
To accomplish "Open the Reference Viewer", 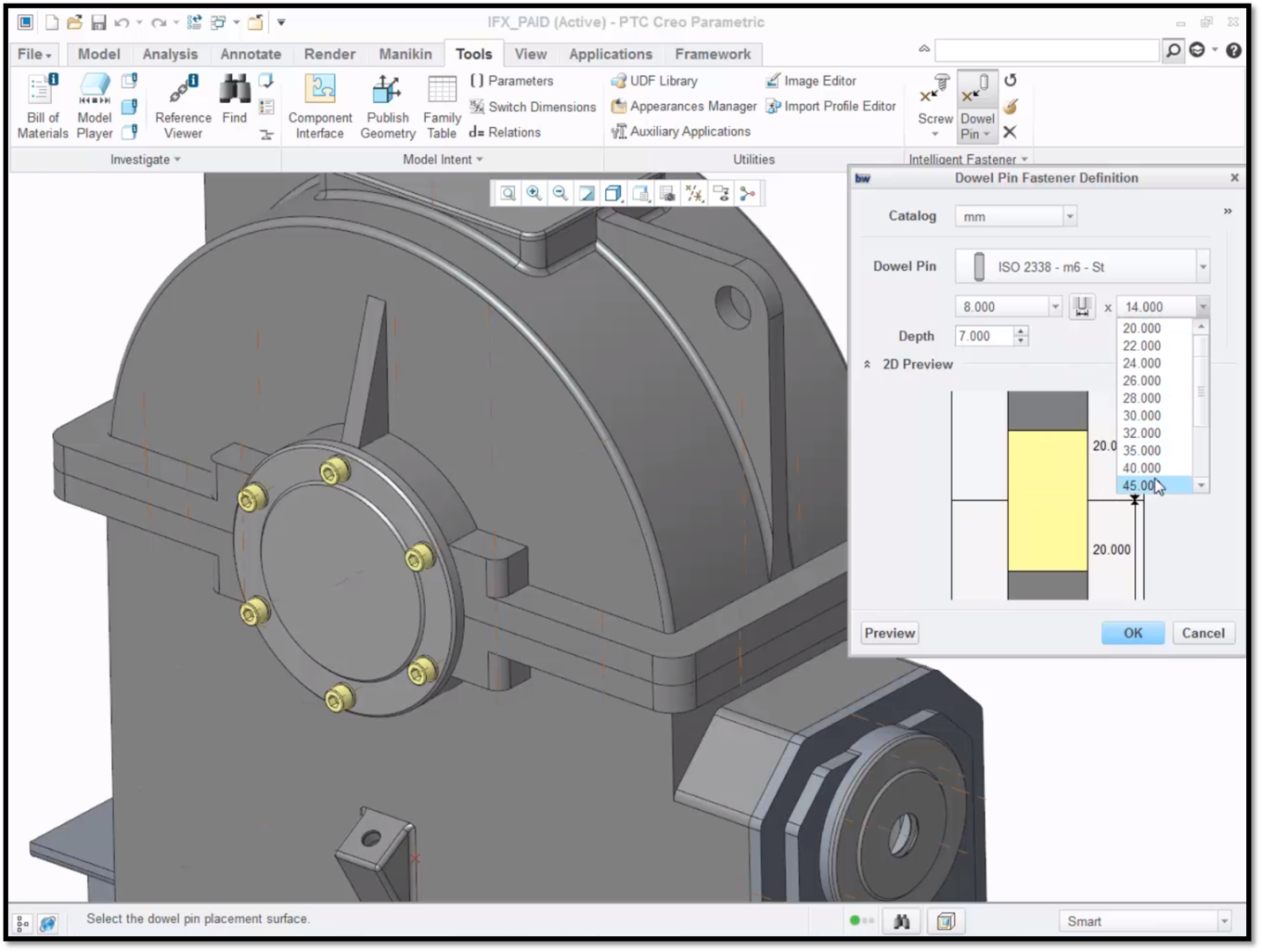I will (183, 107).
